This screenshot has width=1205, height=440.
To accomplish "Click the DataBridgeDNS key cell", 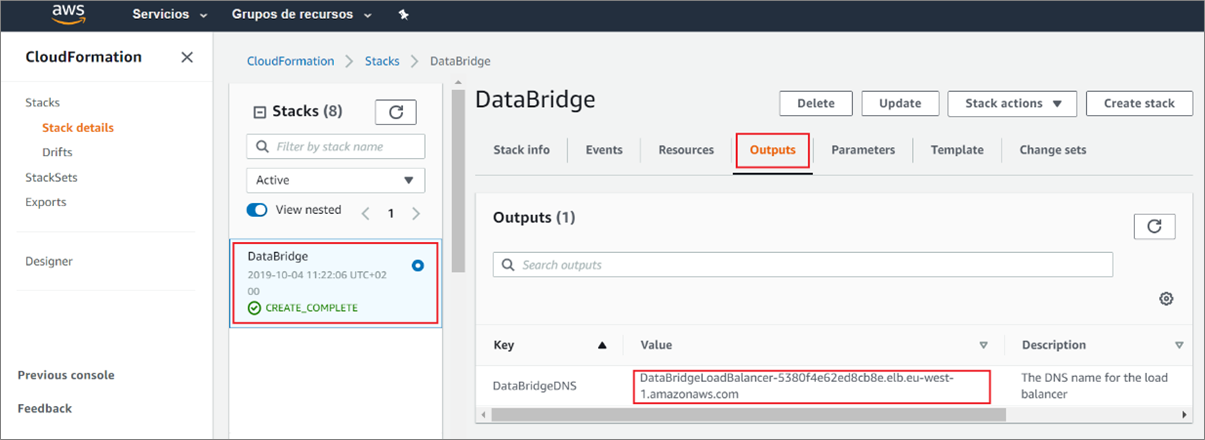I will coord(534,385).
